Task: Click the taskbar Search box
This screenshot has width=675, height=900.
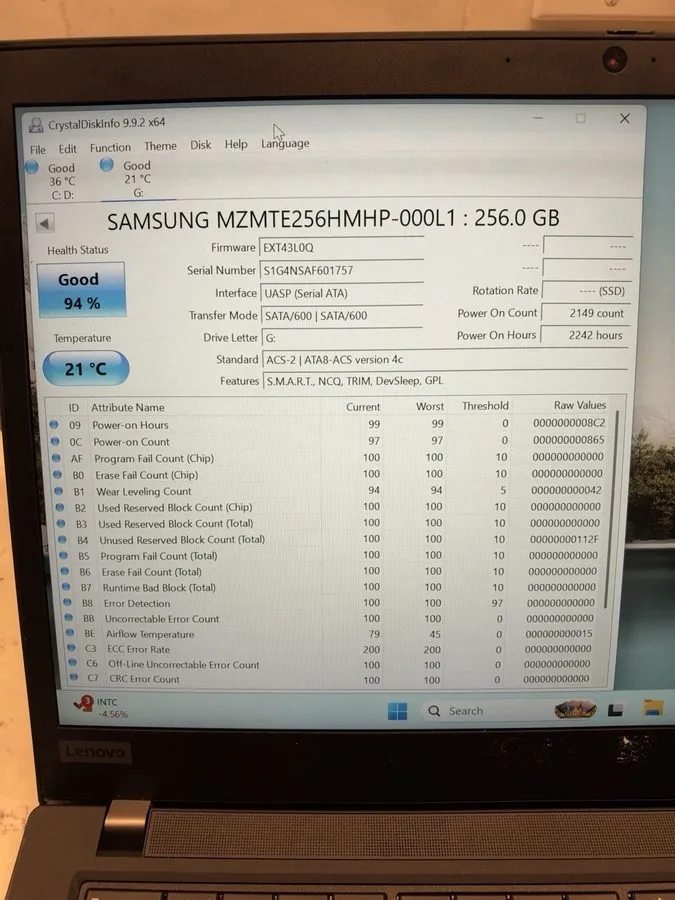Action: tap(511, 711)
